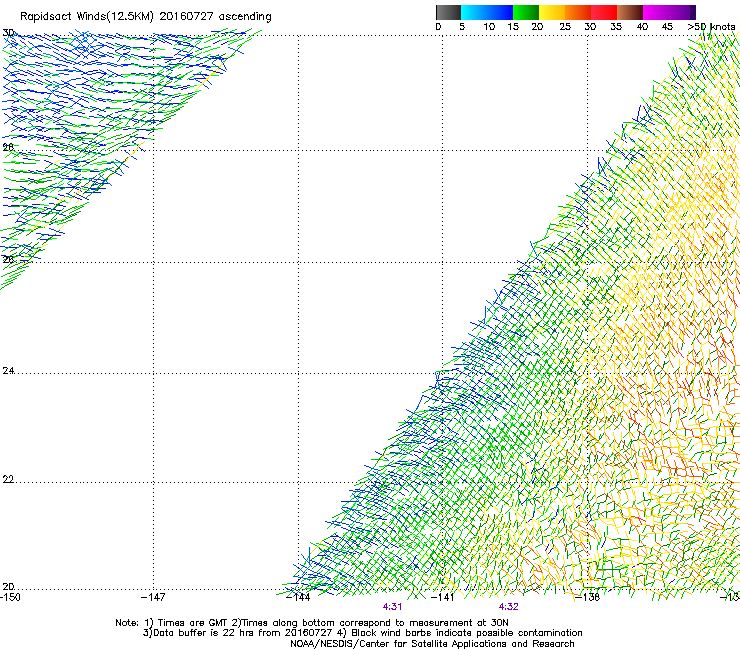
Task: Click longitude label -141
Action: (443, 597)
